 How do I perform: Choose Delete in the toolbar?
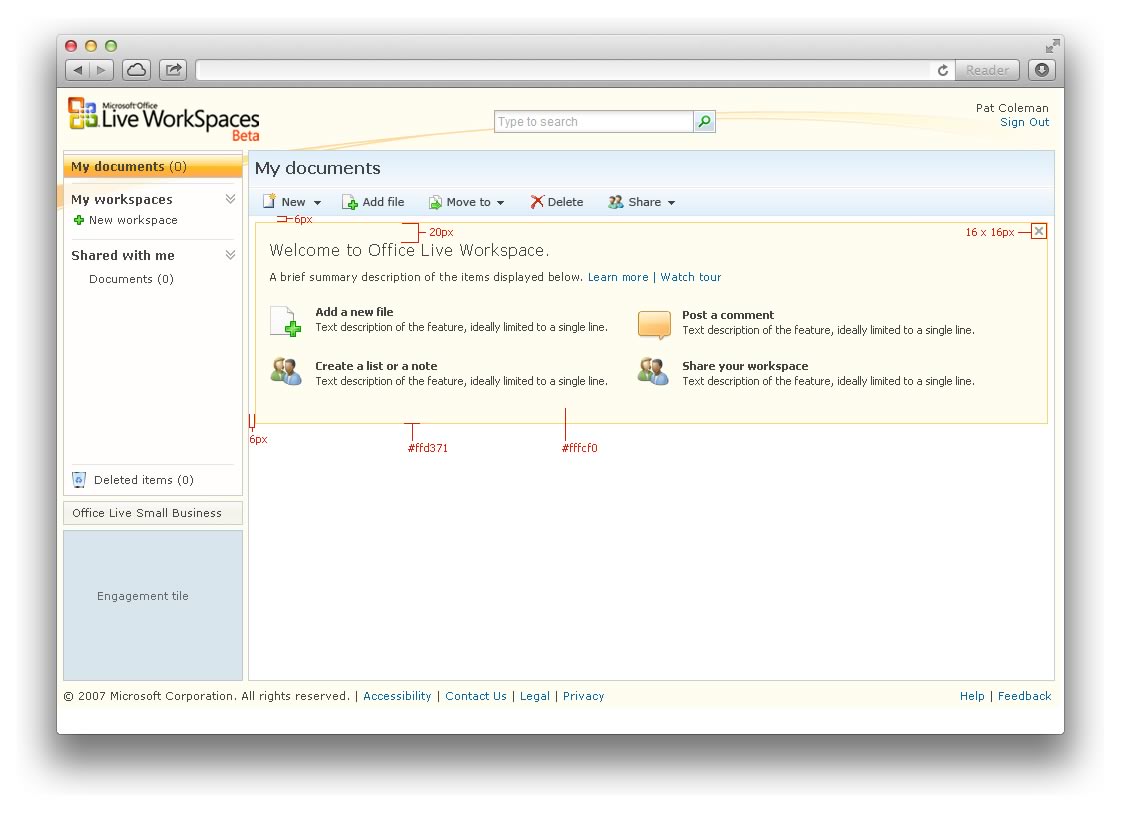coord(566,202)
